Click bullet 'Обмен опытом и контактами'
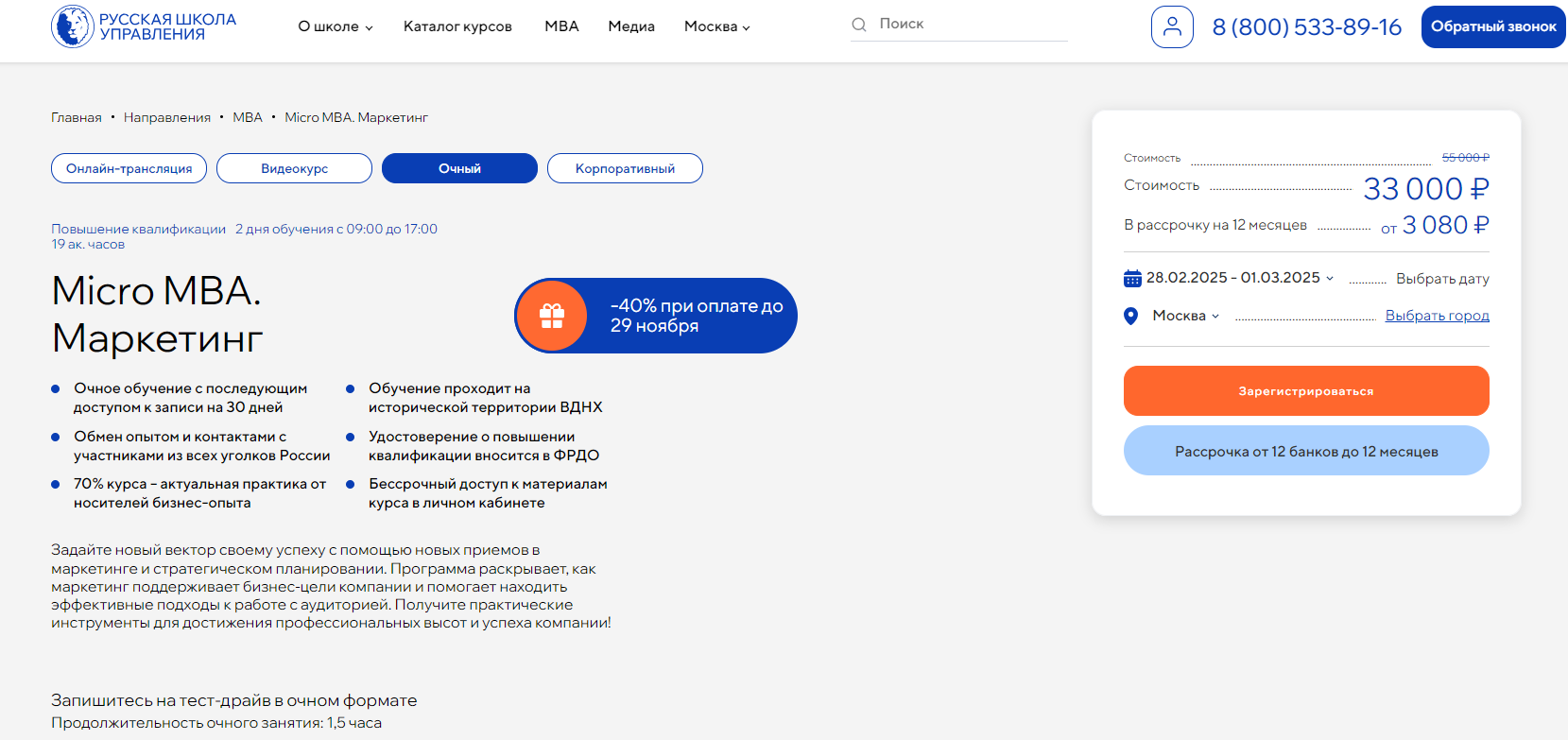 pyautogui.click(x=201, y=446)
